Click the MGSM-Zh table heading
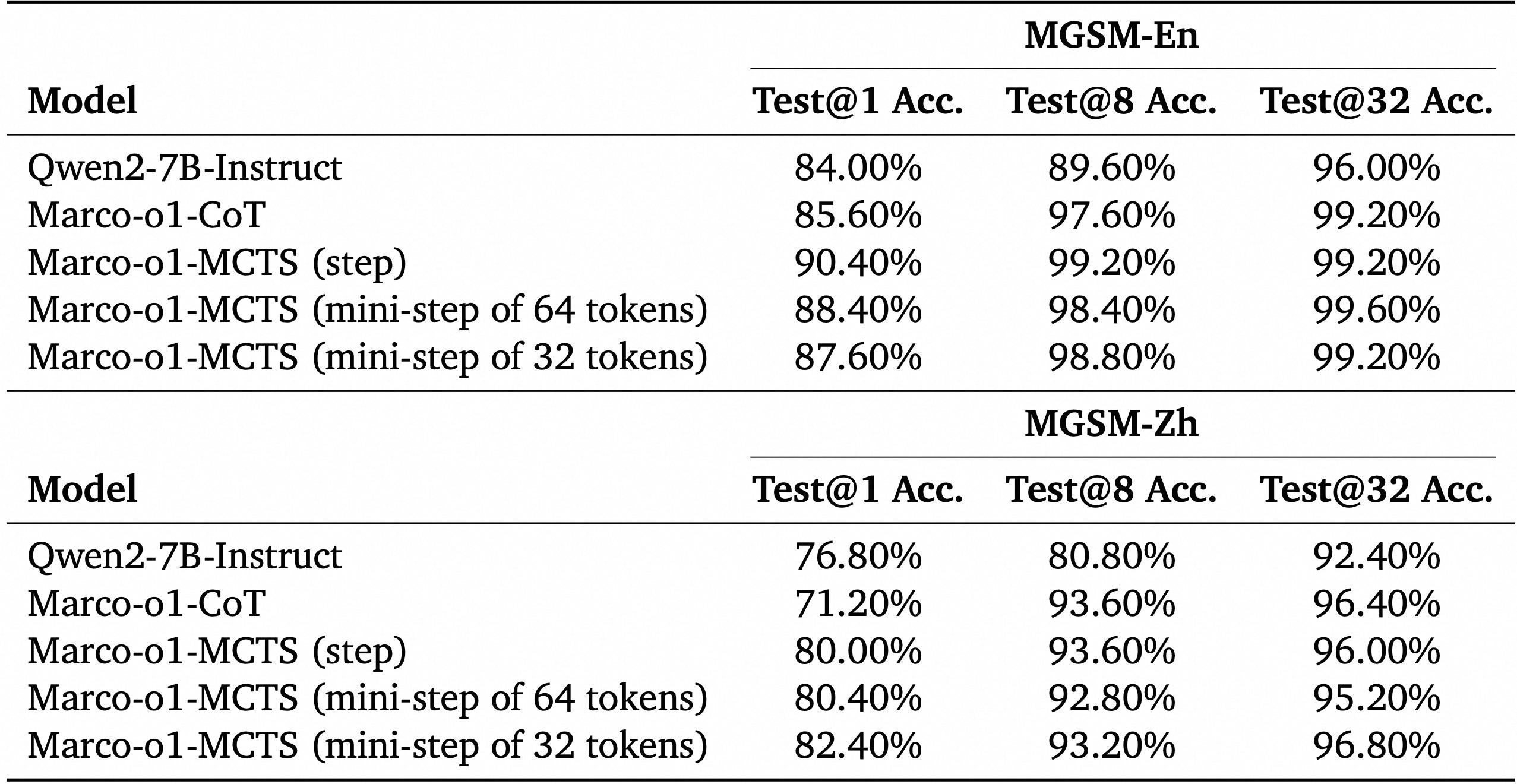This screenshot has height=784, width=1517. pyautogui.click(x=1111, y=424)
